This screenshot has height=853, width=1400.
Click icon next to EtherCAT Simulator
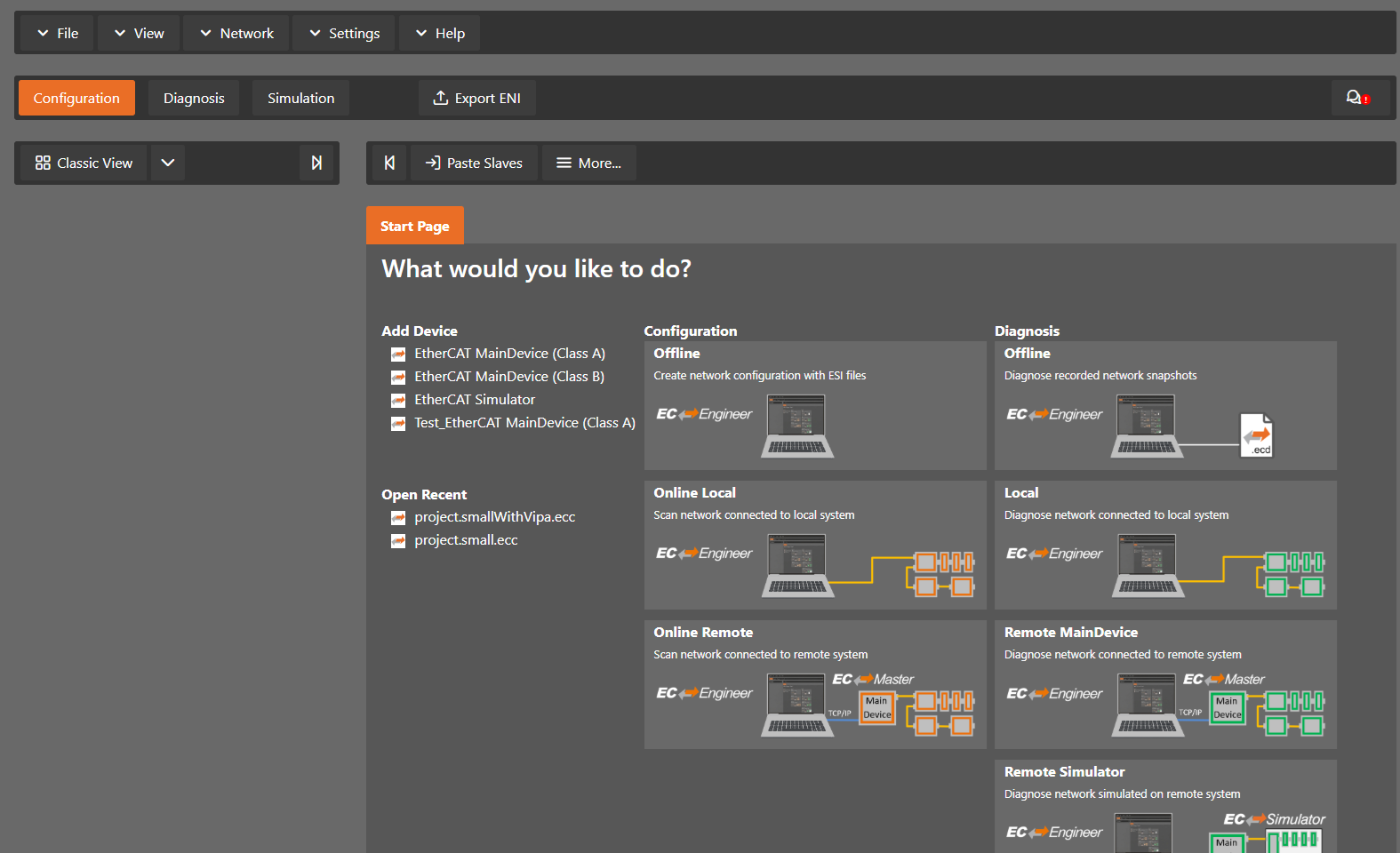tap(398, 401)
